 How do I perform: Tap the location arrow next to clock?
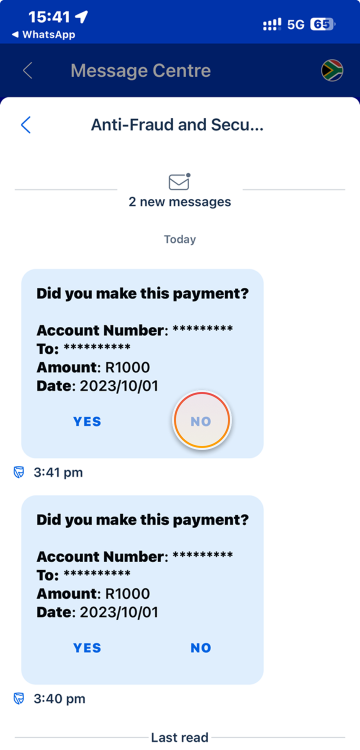click(x=81, y=17)
